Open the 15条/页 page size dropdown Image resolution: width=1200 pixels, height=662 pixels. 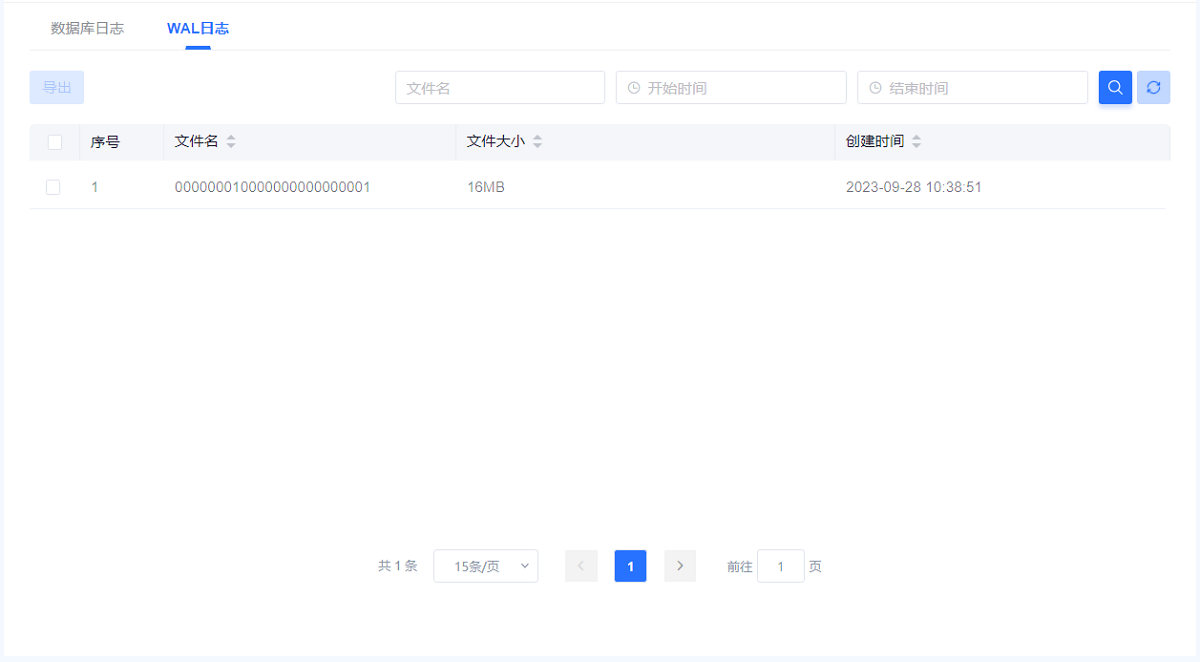click(x=486, y=566)
